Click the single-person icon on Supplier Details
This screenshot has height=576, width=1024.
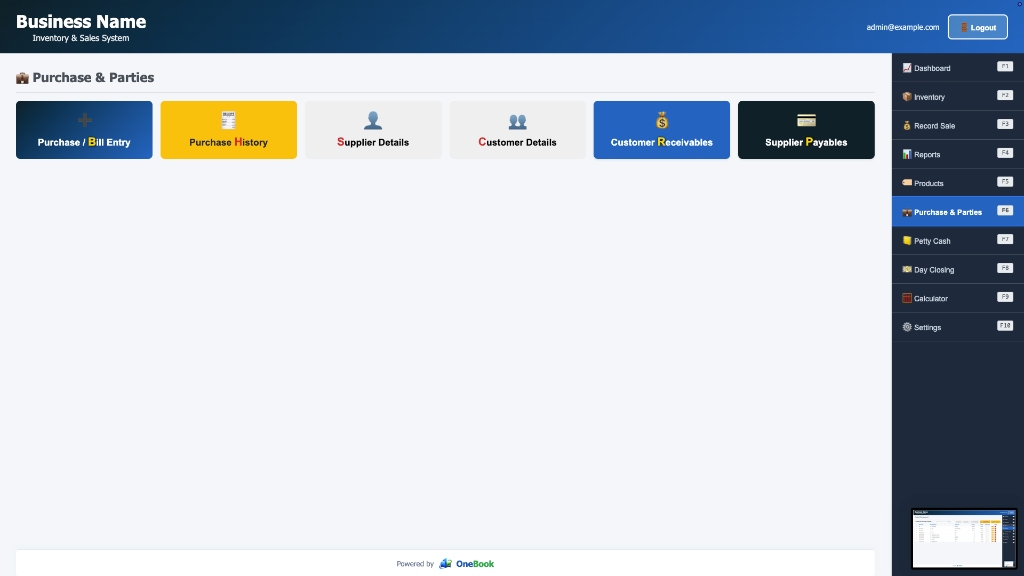pyautogui.click(x=373, y=120)
